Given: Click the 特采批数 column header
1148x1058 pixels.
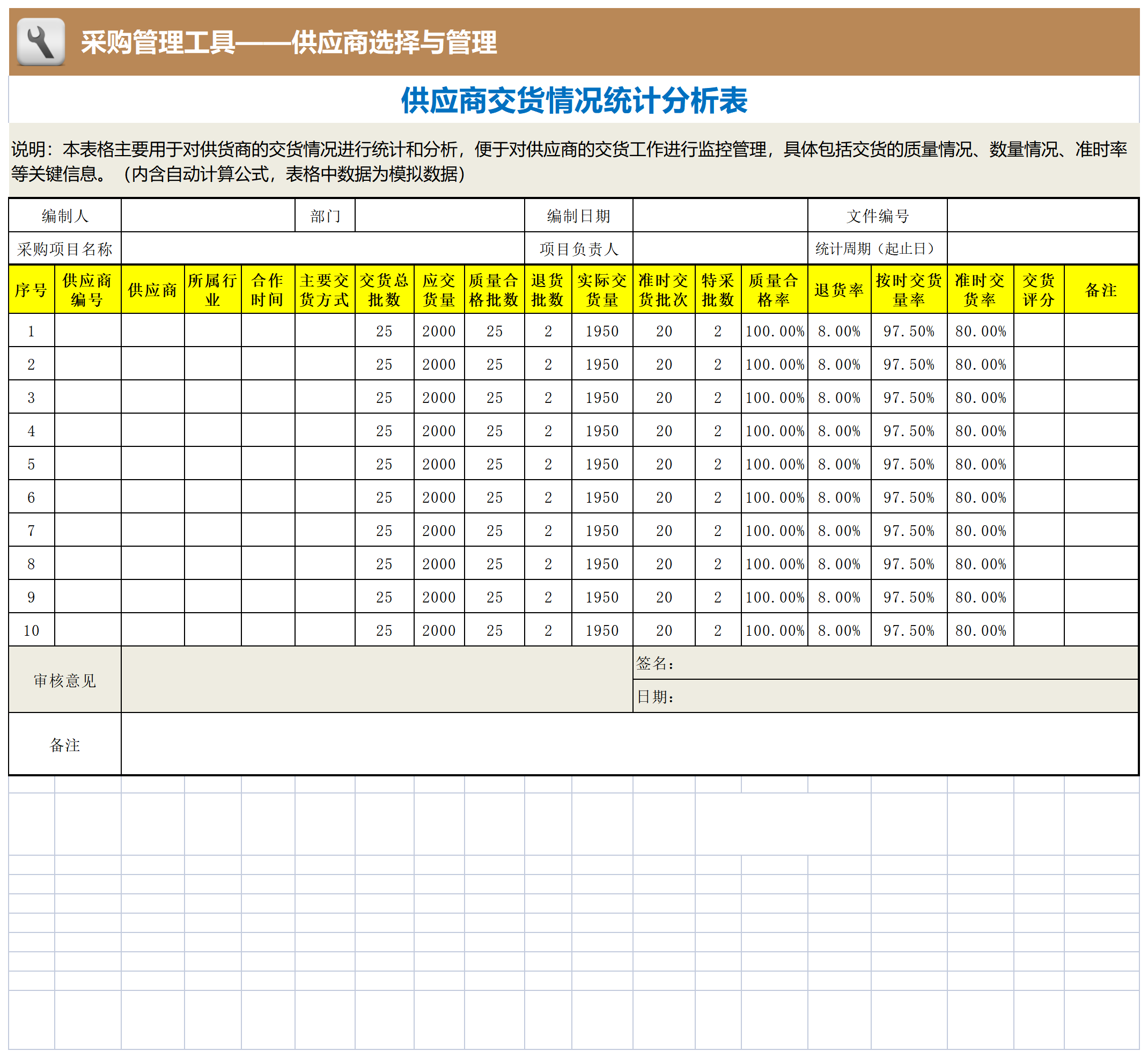Looking at the screenshot, I should pyautogui.click(x=718, y=290).
